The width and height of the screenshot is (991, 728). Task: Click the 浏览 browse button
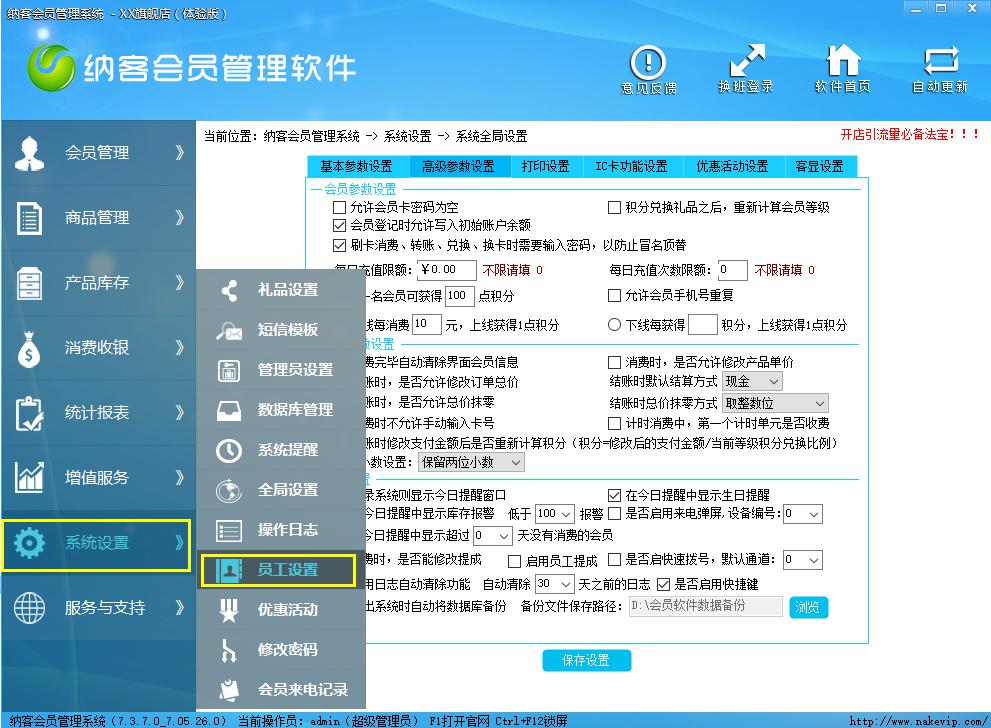[x=808, y=607]
